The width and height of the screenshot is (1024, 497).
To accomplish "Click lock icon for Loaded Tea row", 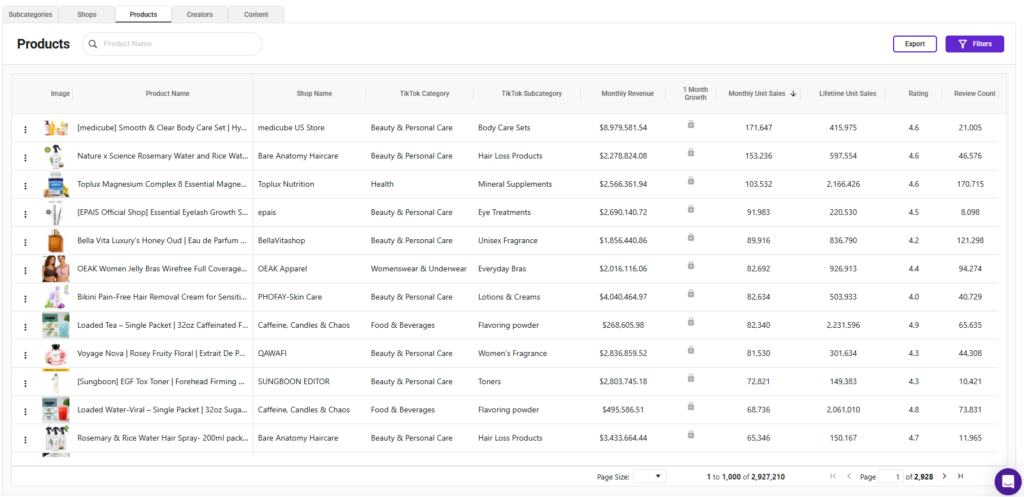I will pyautogui.click(x=691, y=321).
